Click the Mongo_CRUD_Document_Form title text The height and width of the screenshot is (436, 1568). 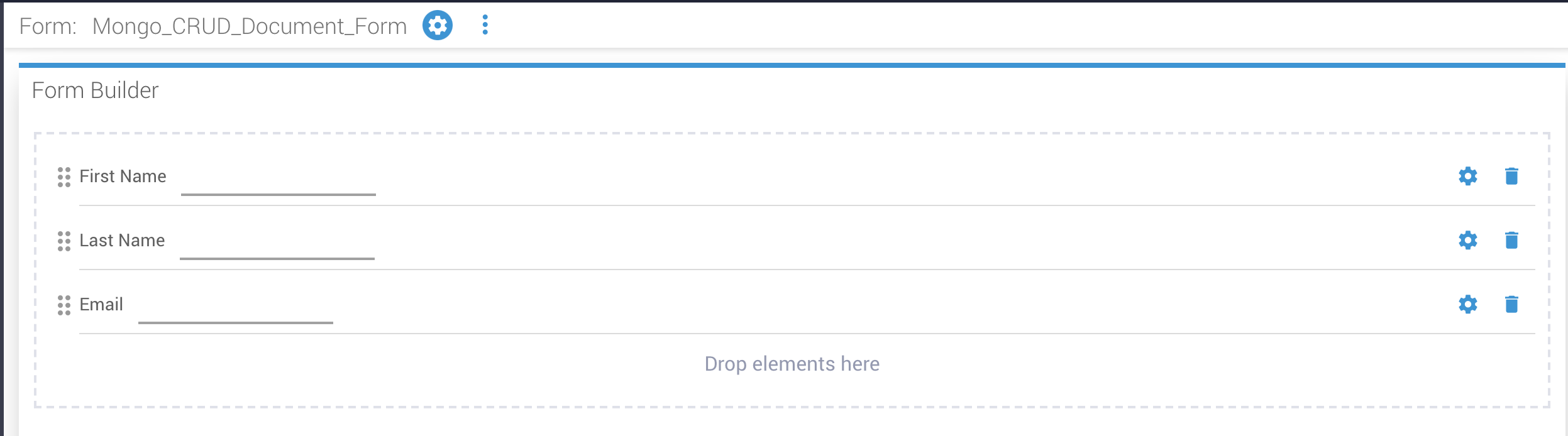(x=249, y=26)
